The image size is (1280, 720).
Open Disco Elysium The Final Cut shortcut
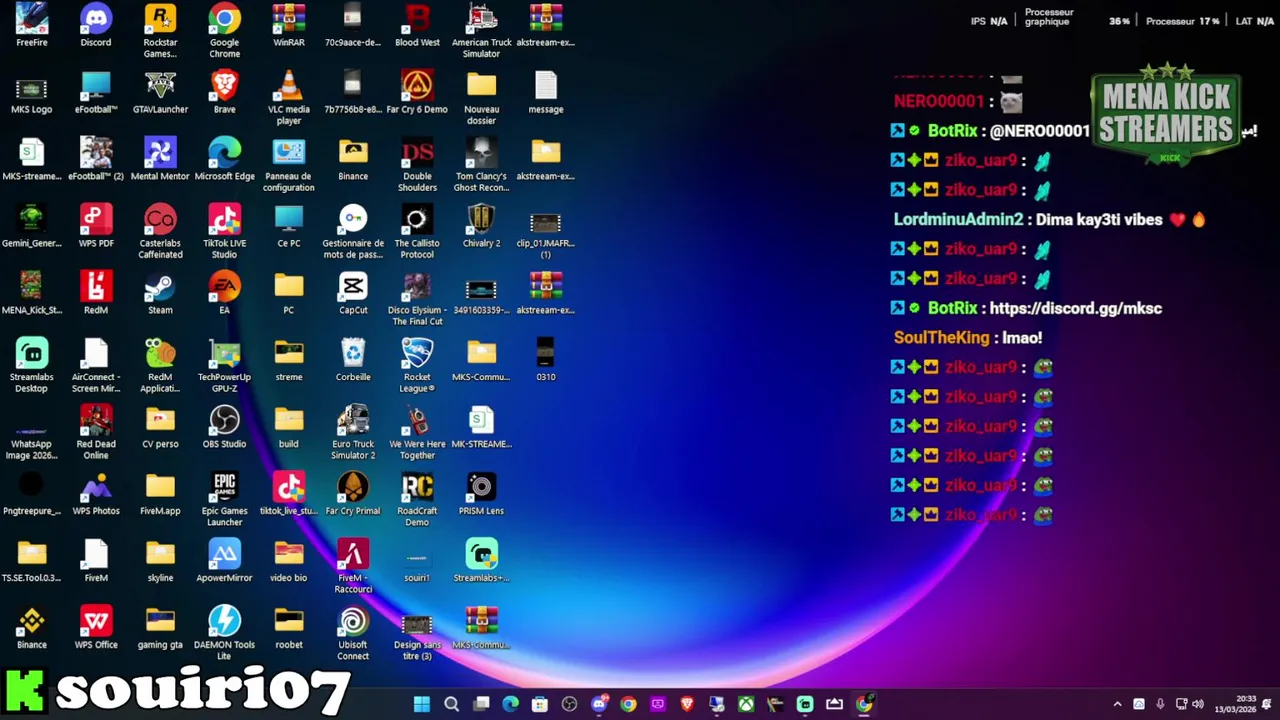click(x=417, y=299)
